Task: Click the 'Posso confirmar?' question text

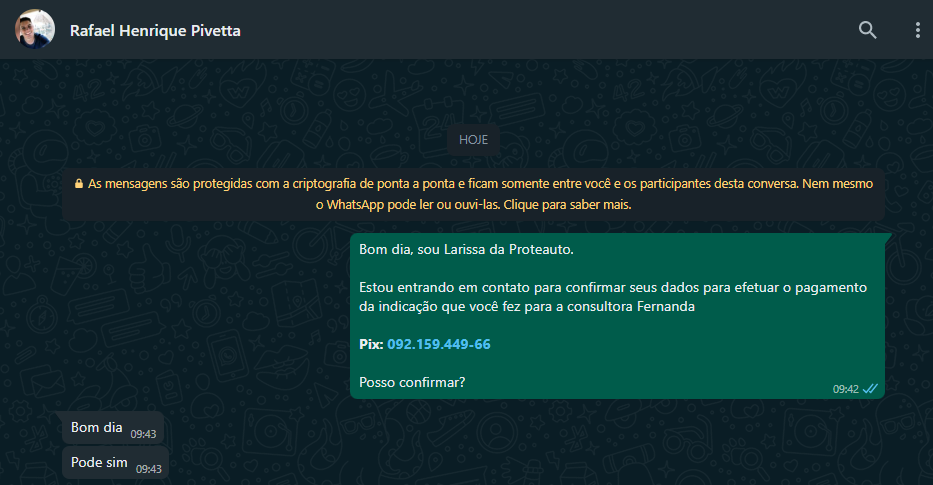Action: point(412,382)
